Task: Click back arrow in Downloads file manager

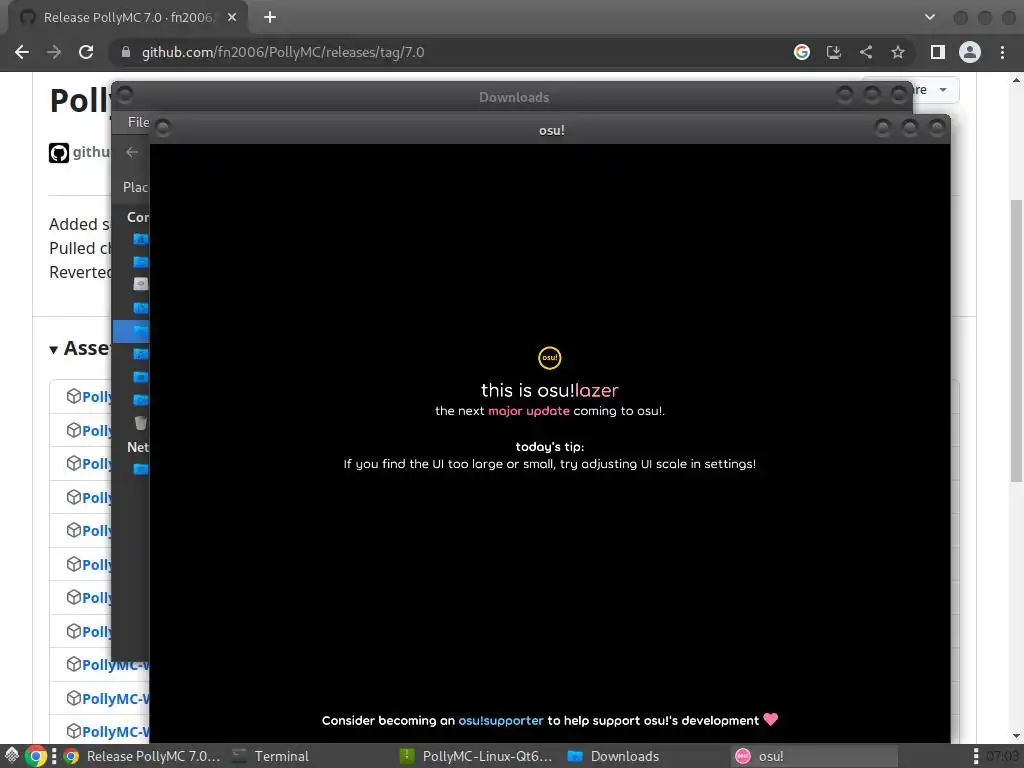Action: (132, 152)
